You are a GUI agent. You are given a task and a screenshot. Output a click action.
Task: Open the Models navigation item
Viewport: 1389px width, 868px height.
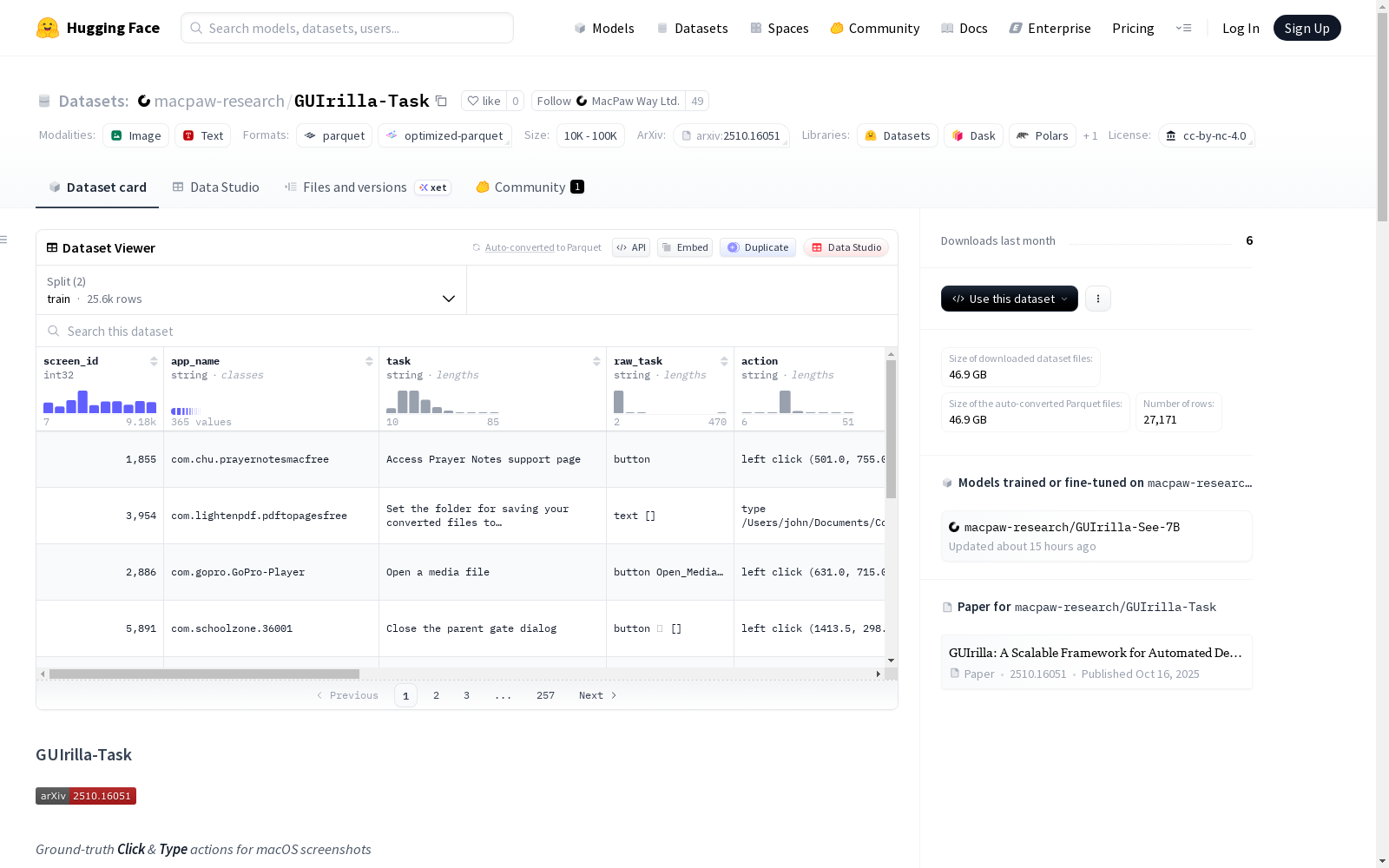point(604,28)
